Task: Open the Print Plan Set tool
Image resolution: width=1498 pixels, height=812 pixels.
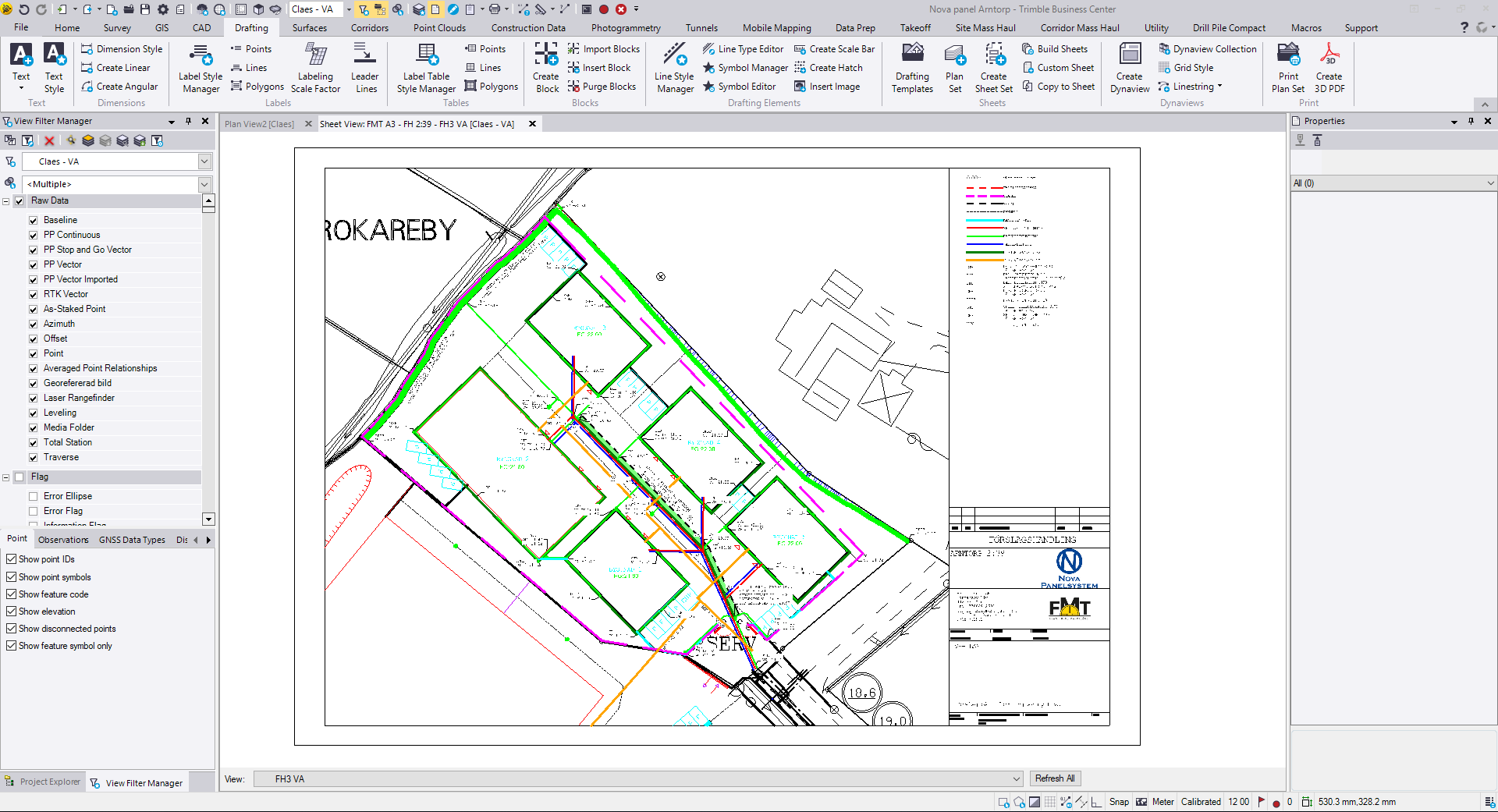Action: [x=1288, y=67]
